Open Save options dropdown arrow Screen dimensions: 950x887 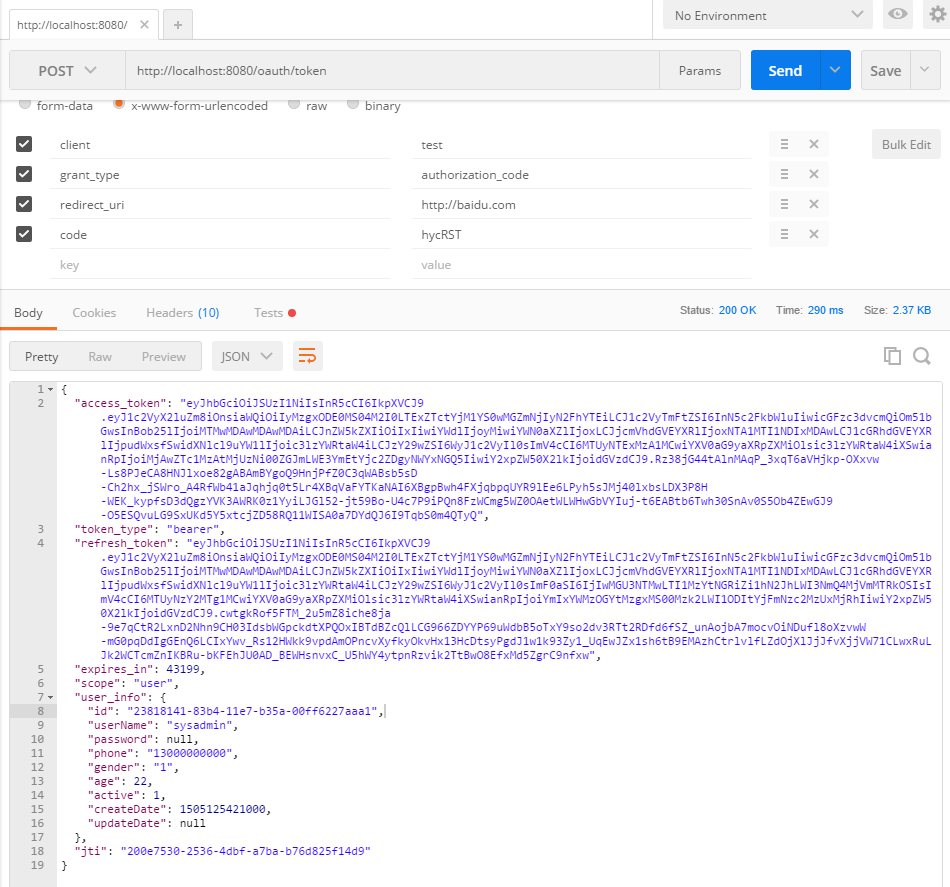pos(925,70)
